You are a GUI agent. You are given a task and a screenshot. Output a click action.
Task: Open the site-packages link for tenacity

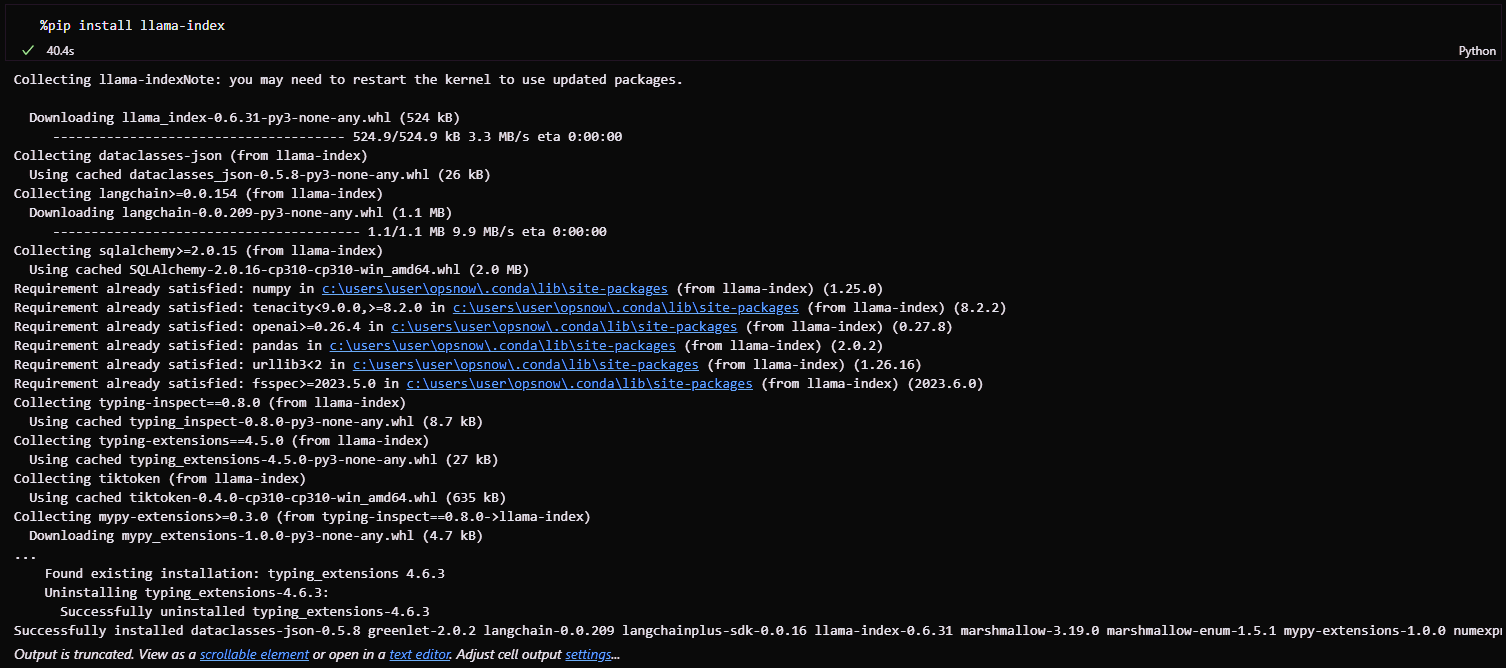pyautogui.click(x=626, y=307)
